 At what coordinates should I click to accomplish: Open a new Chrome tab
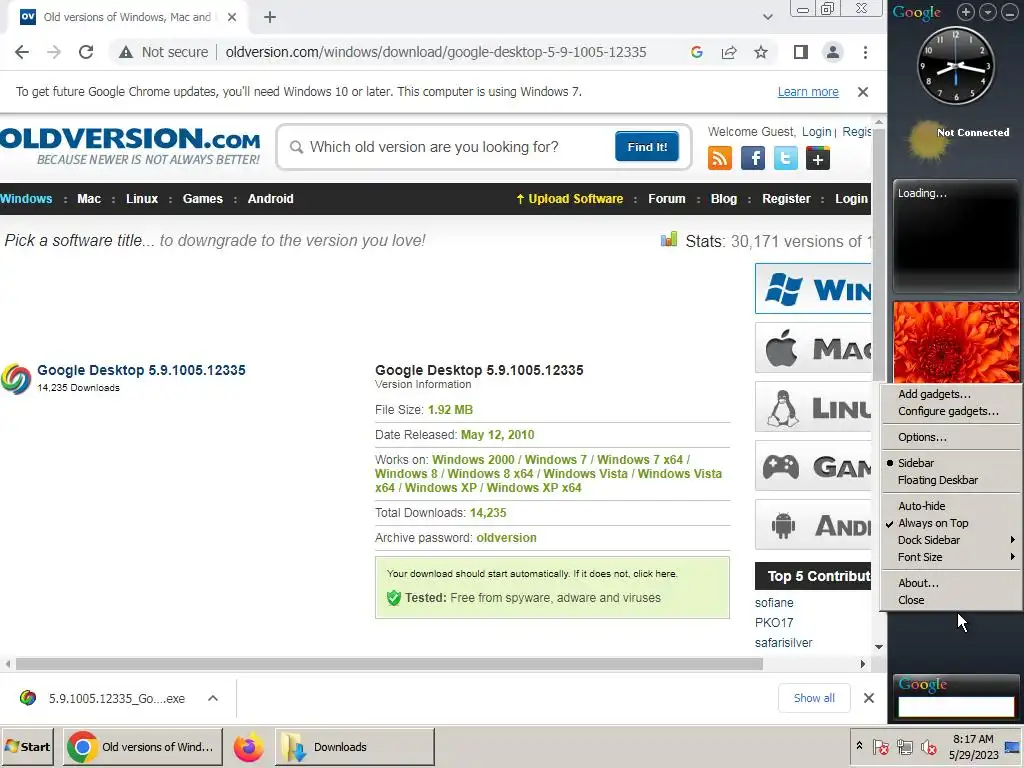(270, 18)
